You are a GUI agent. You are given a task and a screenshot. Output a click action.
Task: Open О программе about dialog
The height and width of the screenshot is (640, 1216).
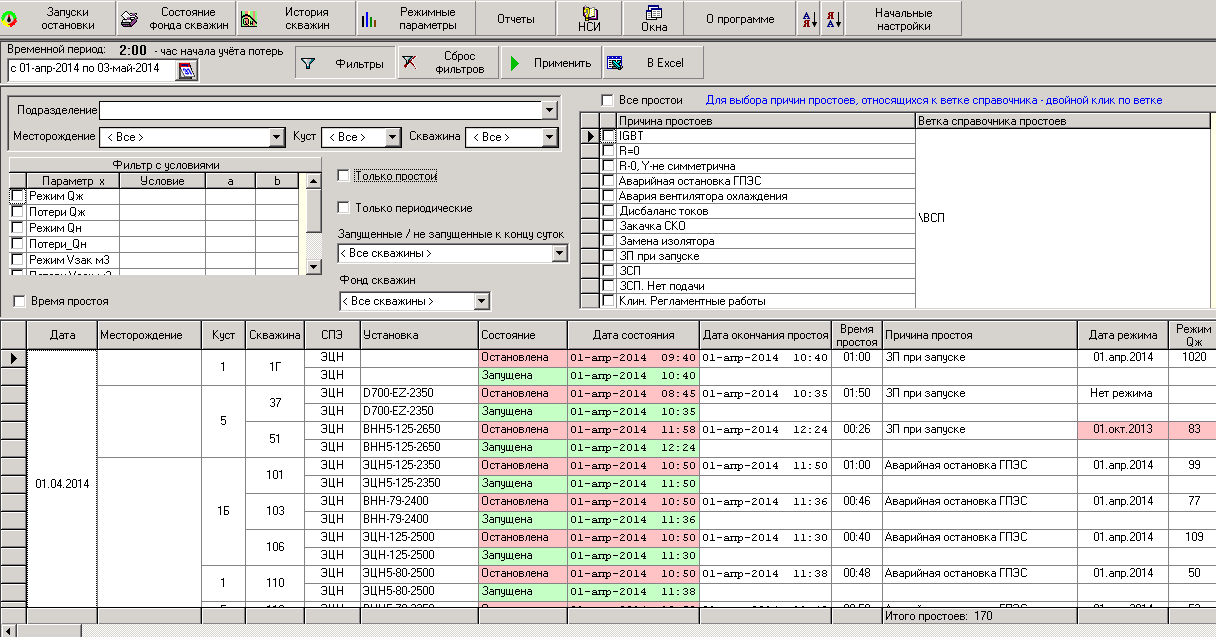coord(740,18)
